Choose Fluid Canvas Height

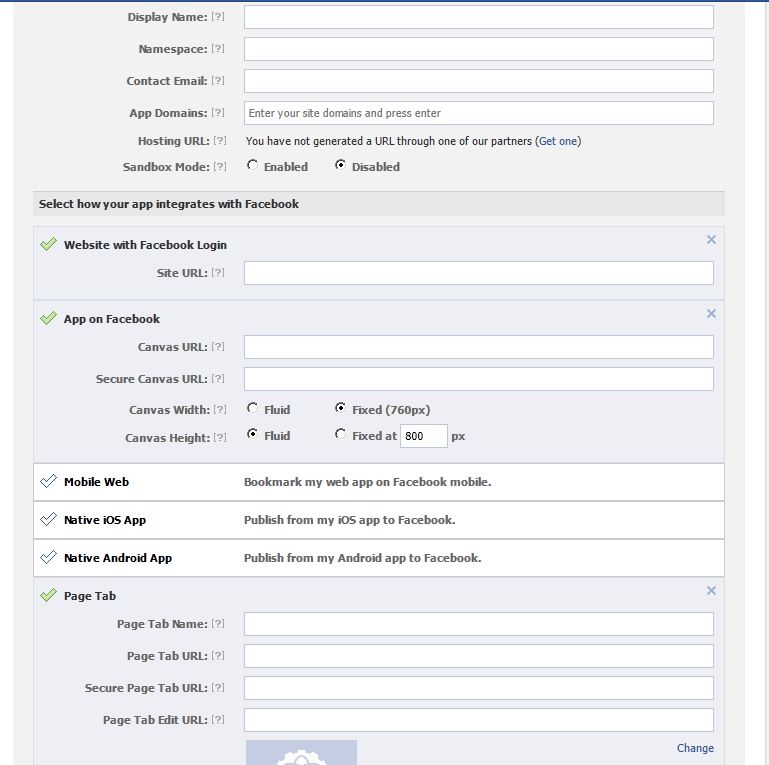253,434
